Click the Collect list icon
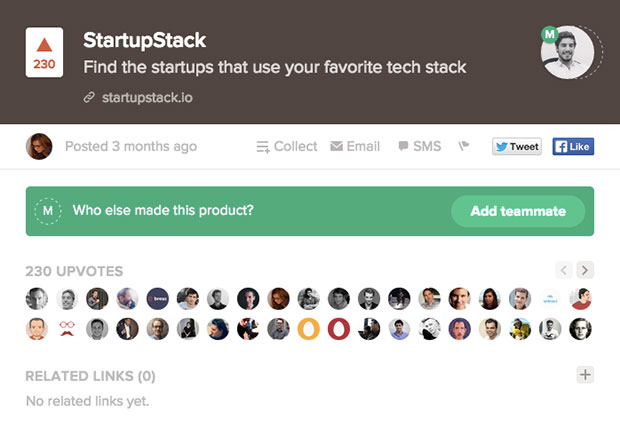Screen dimensions: 620x435 263,147
